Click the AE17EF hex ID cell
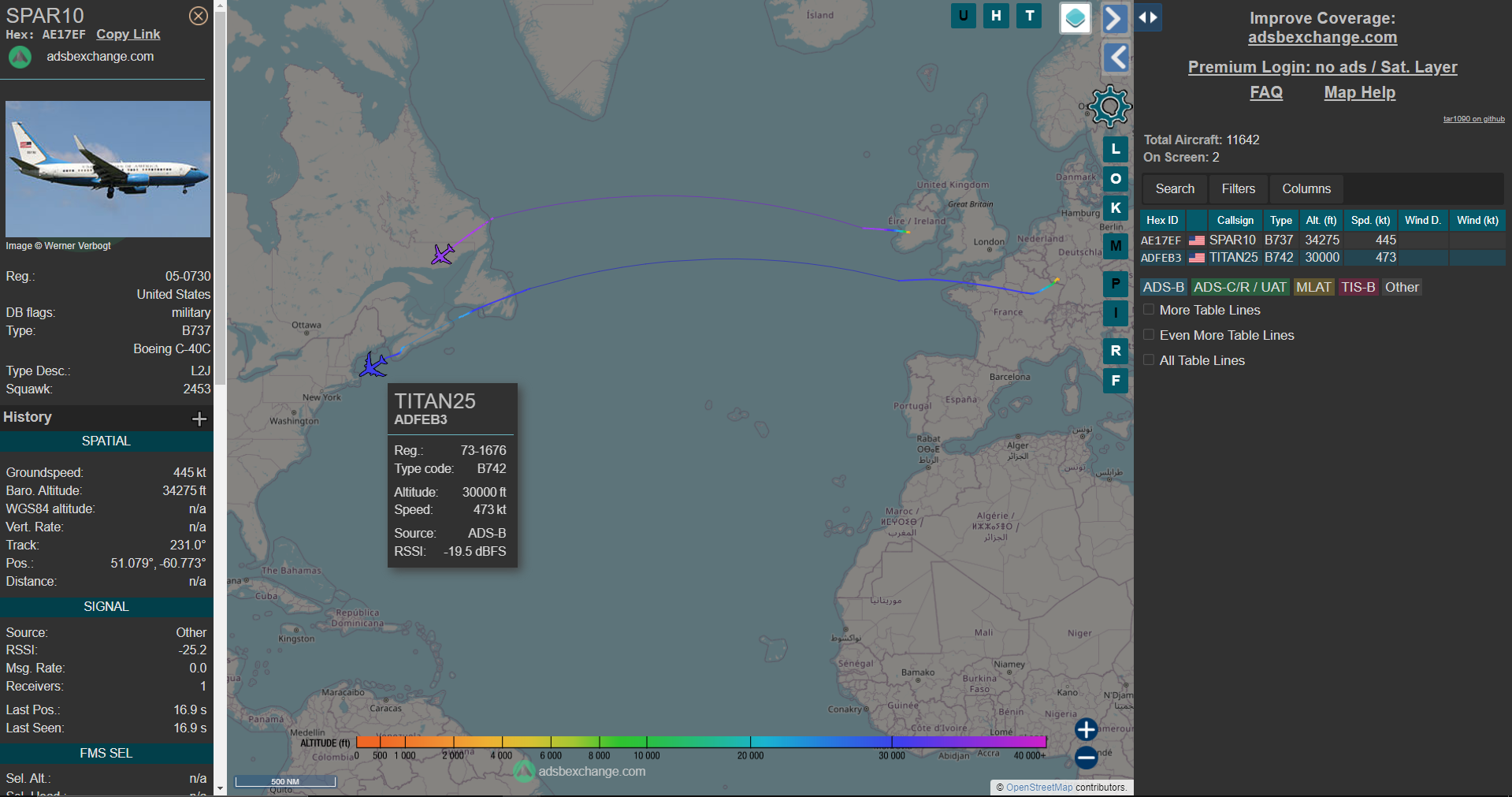Screen dimensions: 1512x797 coord(1161,240)
